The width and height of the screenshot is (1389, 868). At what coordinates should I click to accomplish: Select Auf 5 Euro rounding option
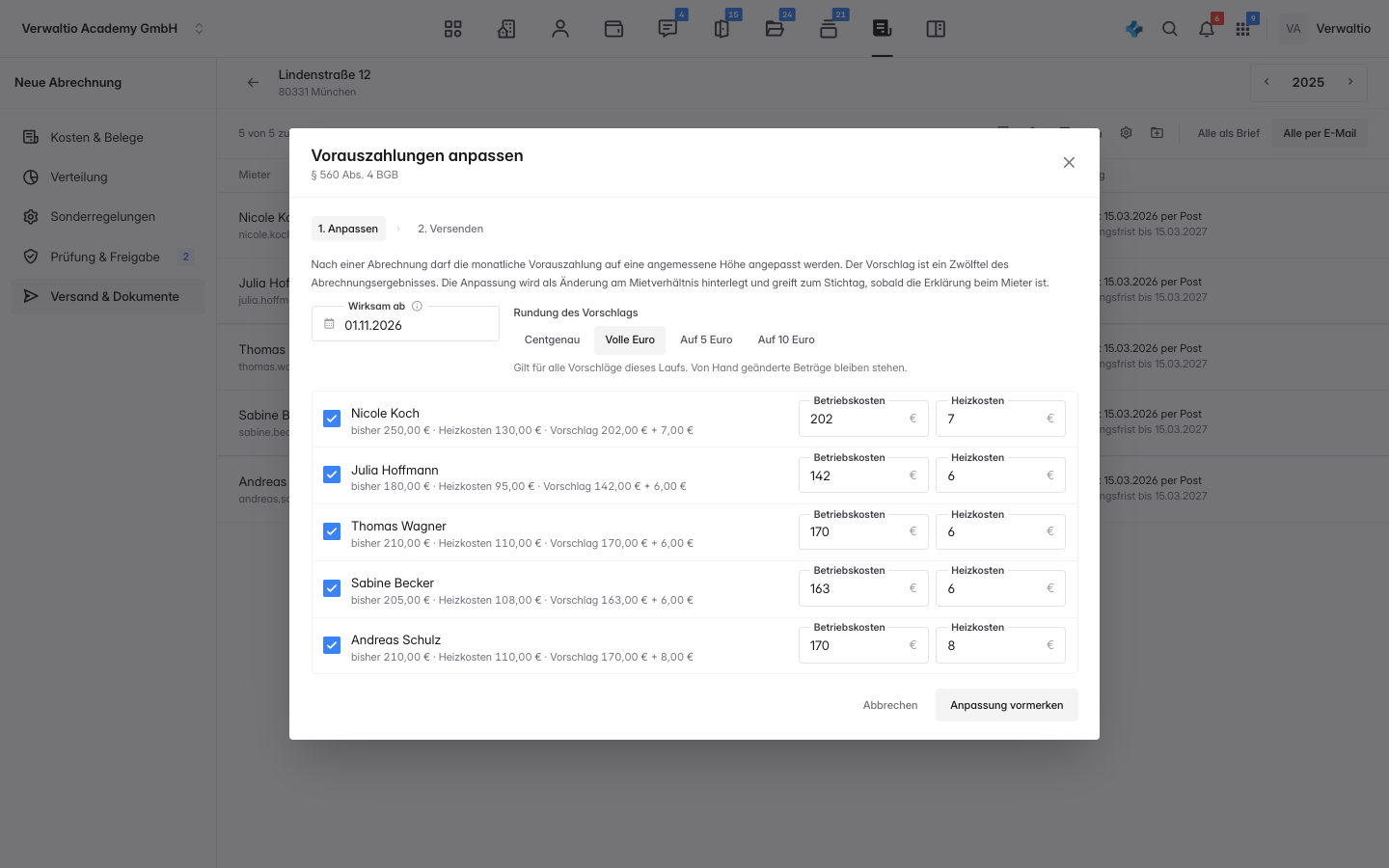[706, 339]
